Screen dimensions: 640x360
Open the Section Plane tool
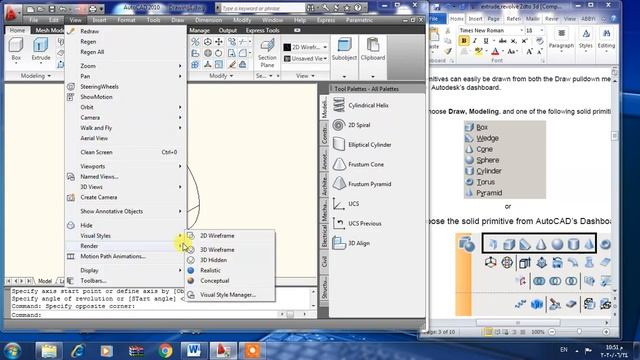pyautogui.click(x=267, y=53)
